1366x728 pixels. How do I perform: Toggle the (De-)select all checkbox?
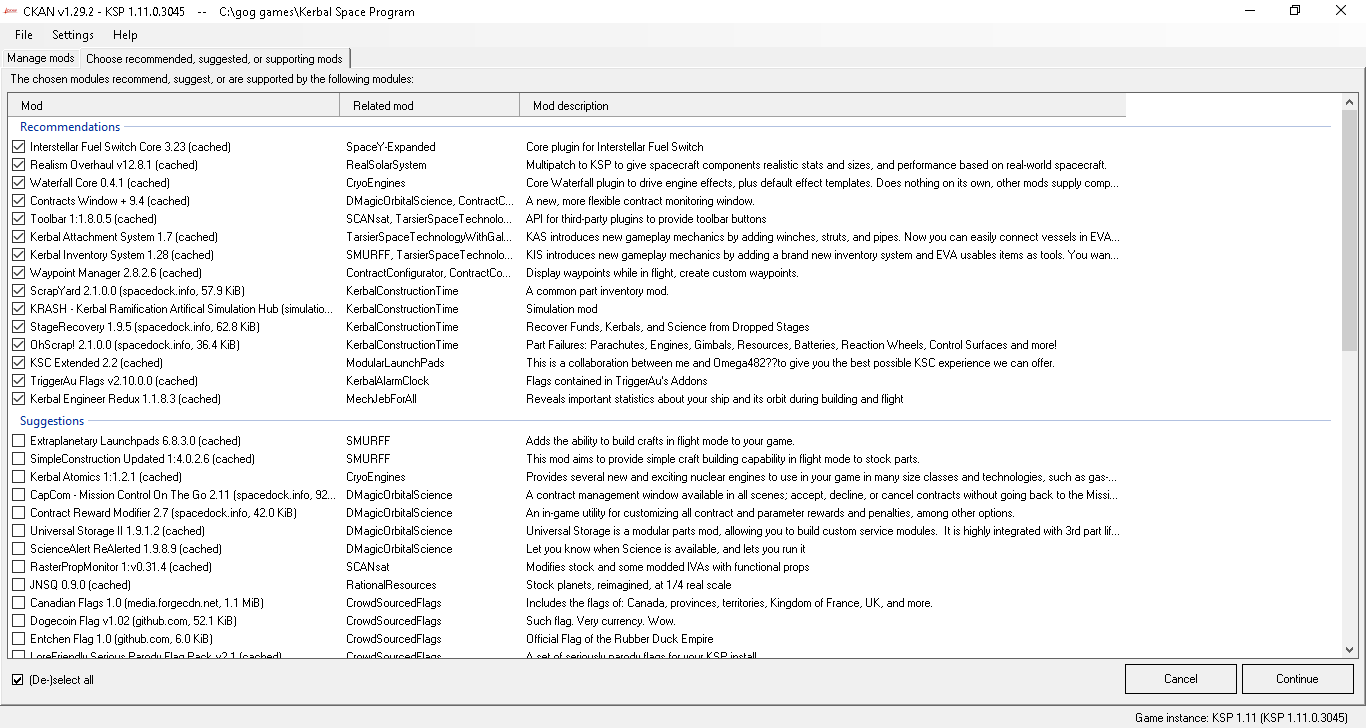18,680
